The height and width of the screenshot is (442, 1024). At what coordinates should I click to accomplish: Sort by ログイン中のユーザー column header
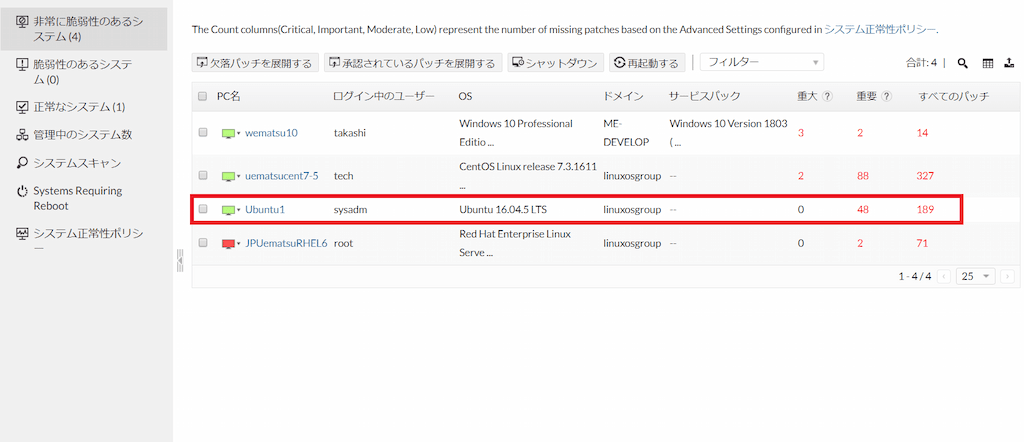(383, 97)
